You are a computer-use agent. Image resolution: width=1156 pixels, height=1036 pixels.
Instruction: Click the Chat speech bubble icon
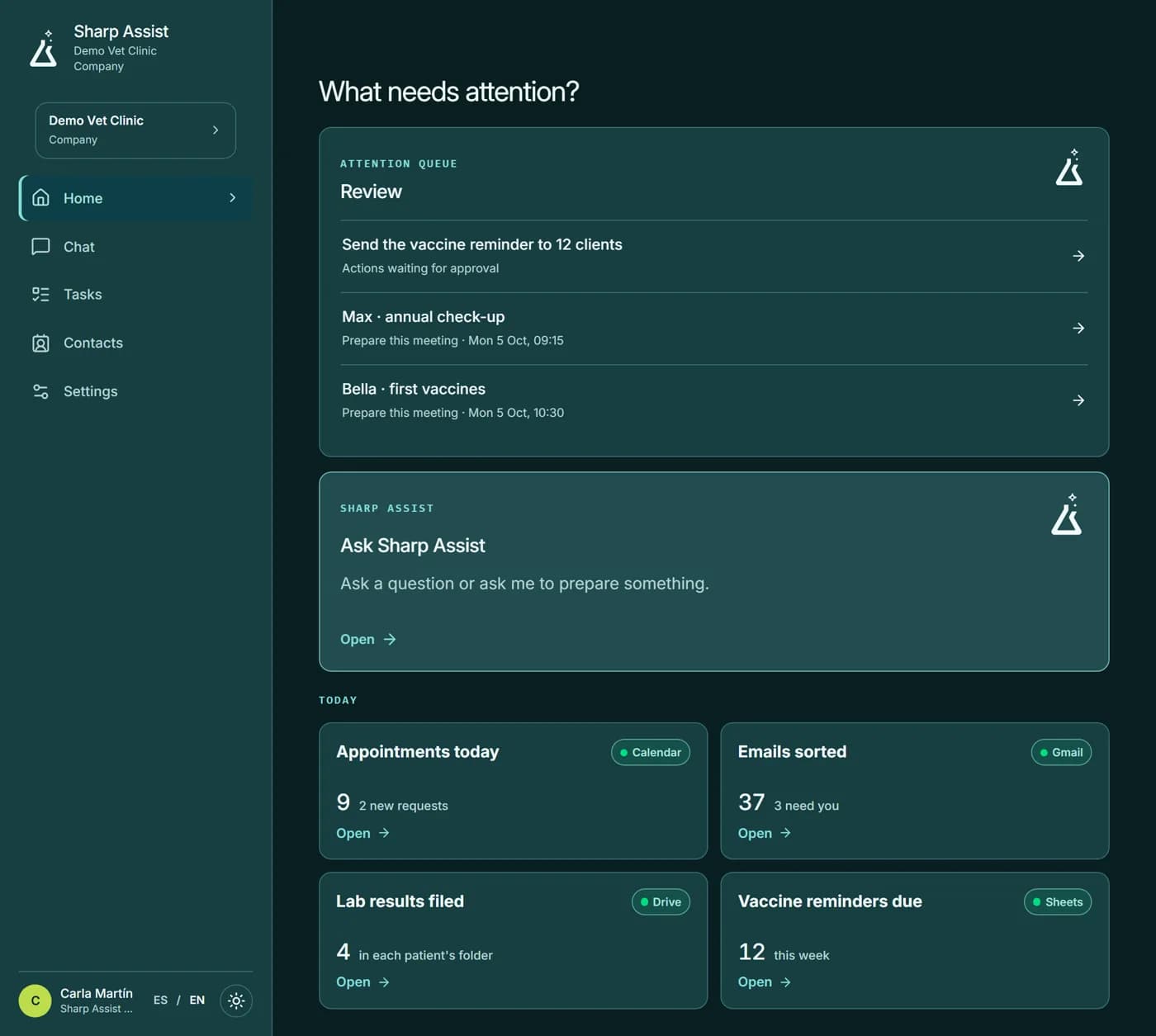tap(40, 247)
